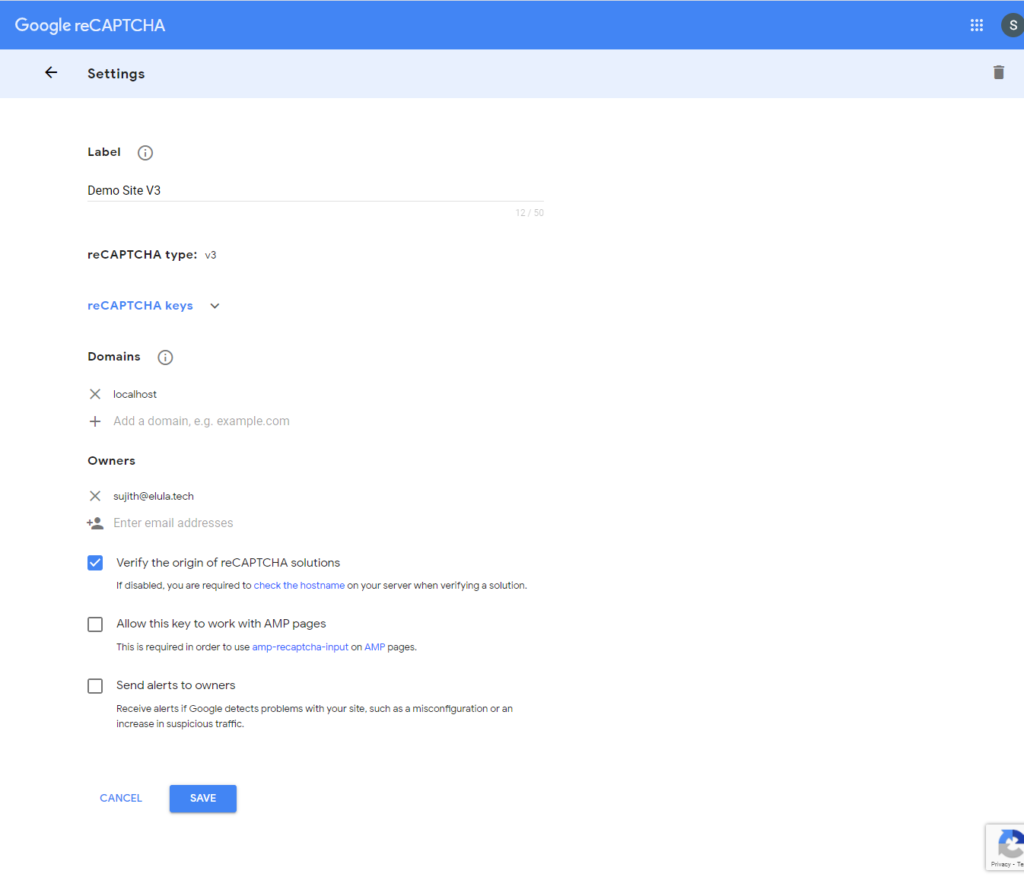Remove the localhost domain
Screen dimensions: 1024x877
pyautogui.click(x=95, y=394)
